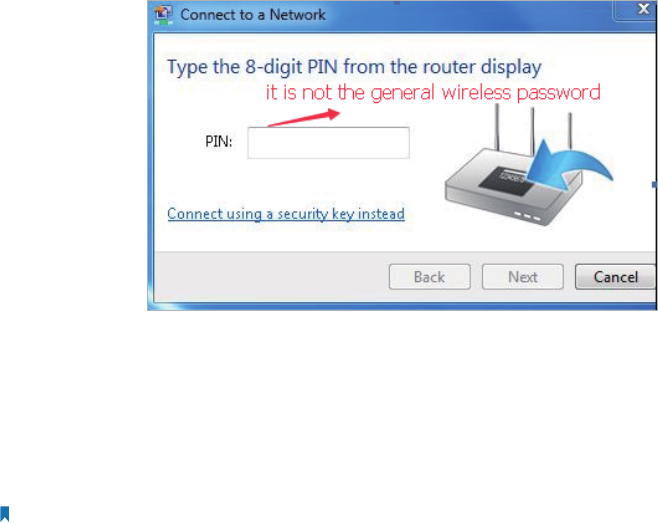The height and width of the screenshot is (523, 658).
Task: Click the router's front LED indicators
Action: tap(527, 217)
